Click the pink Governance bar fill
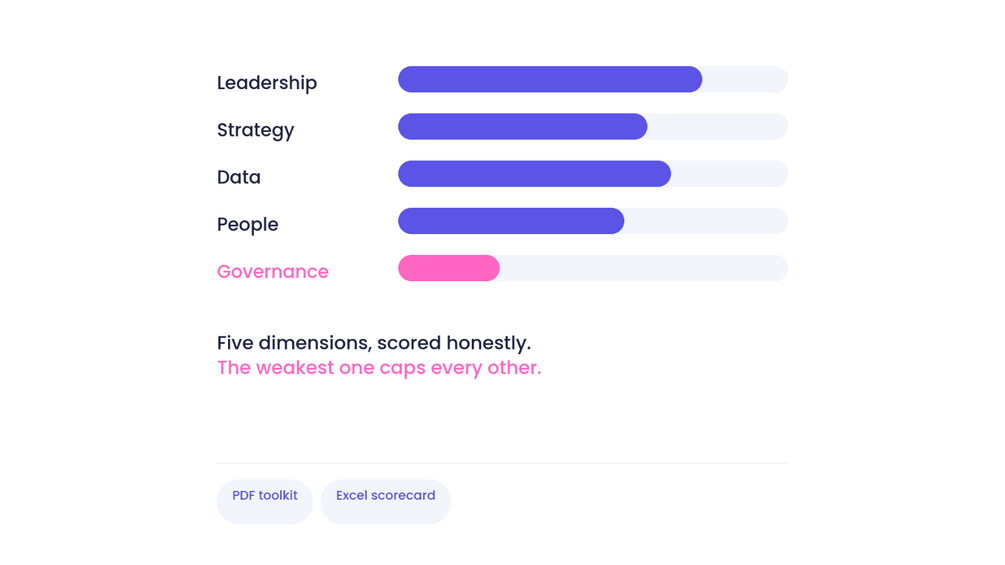Screen dimensions: 1005x565 pos(449,268)
